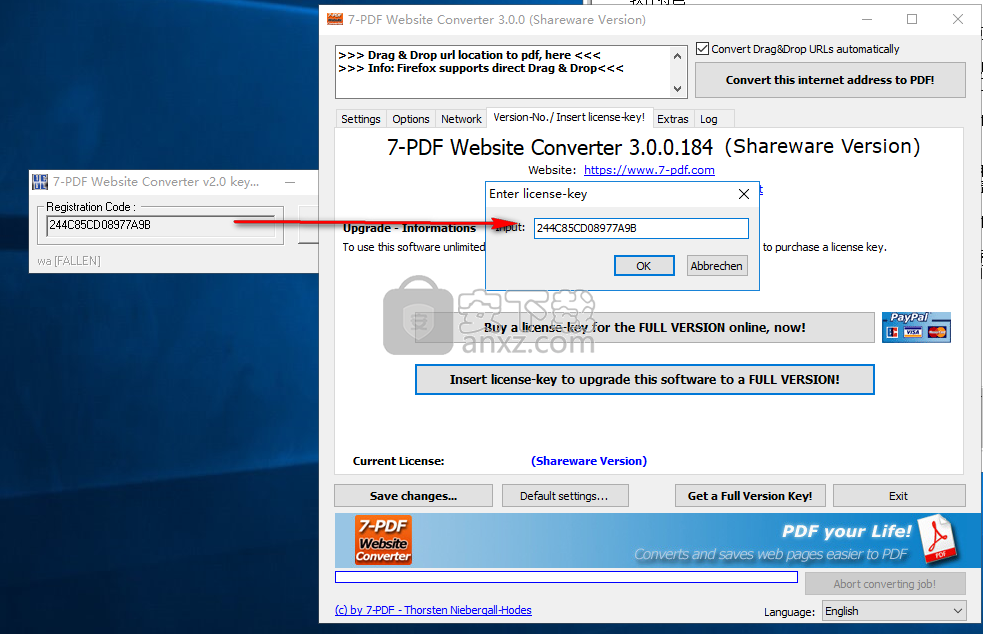This screenshot has width=983, height=634.
Task: Show the Log tab
Action: tap(708, 119)
